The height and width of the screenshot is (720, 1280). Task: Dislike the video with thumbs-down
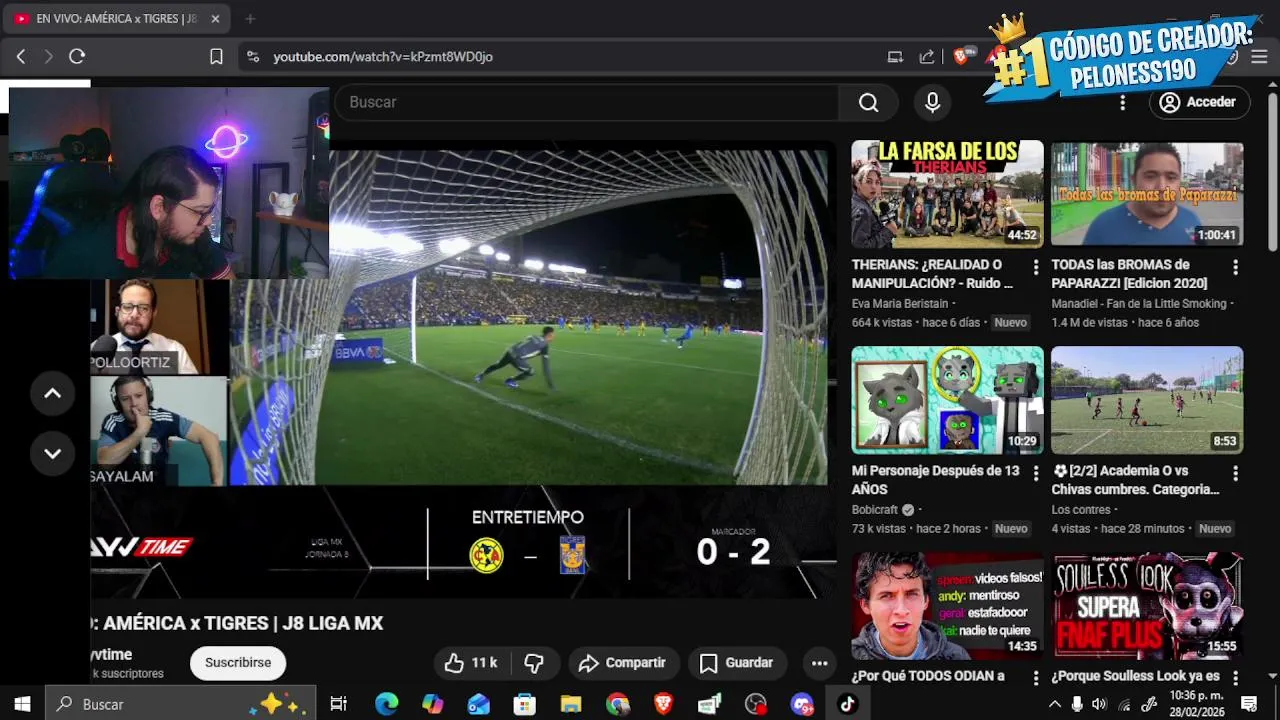pyautogui.click(x=534, y=663)
